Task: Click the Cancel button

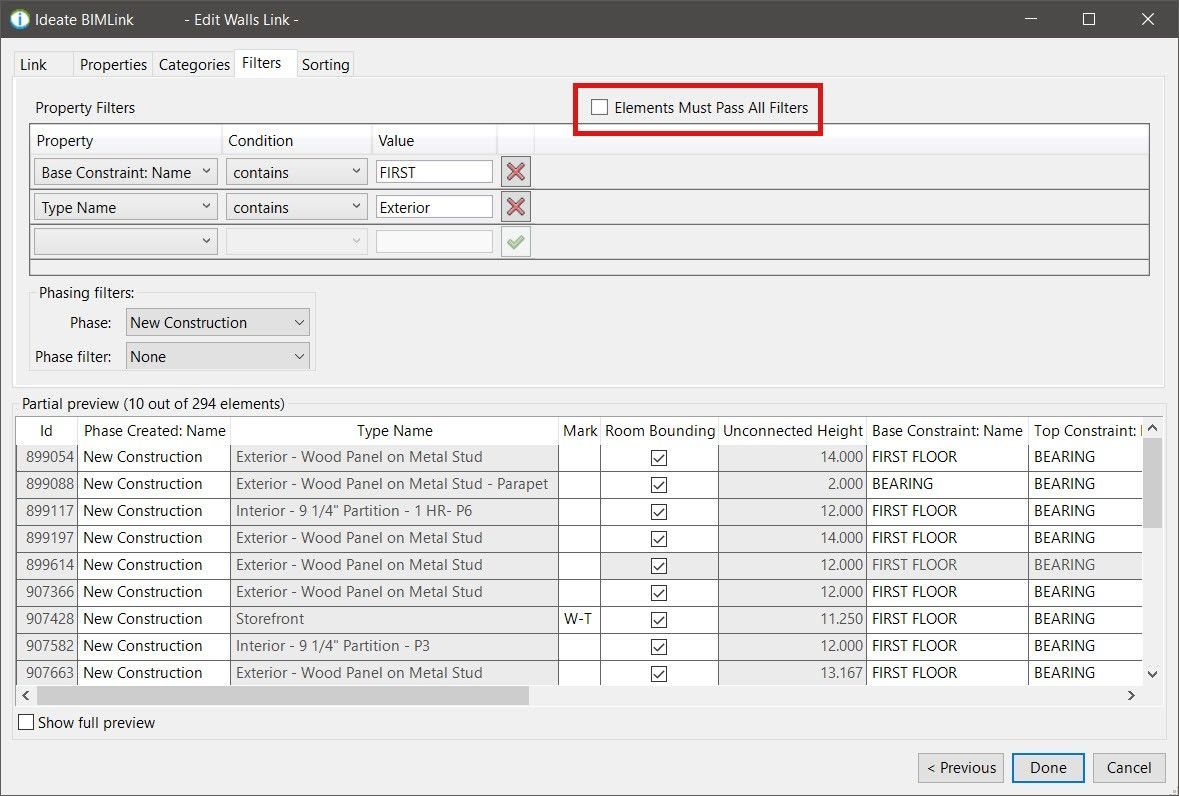Action: click(1129, 767)
